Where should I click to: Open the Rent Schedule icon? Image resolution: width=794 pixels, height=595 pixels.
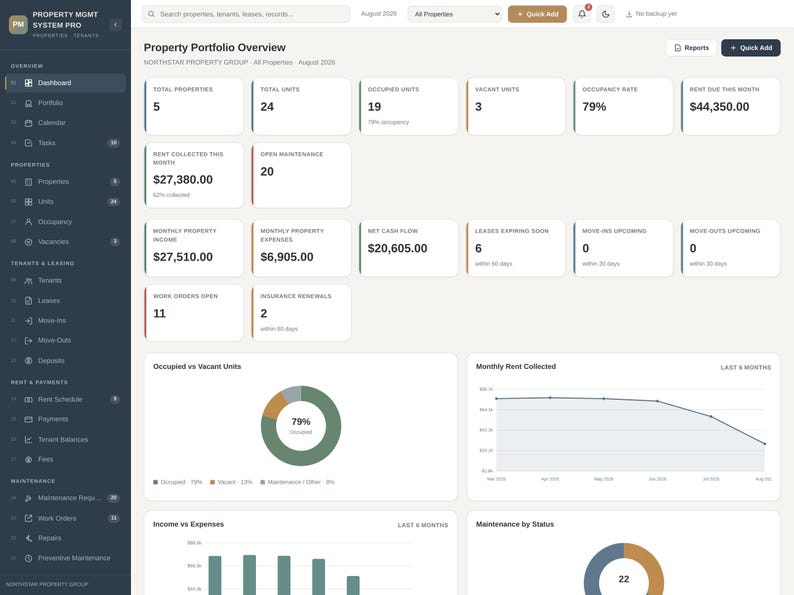click(x=28, y=400)
